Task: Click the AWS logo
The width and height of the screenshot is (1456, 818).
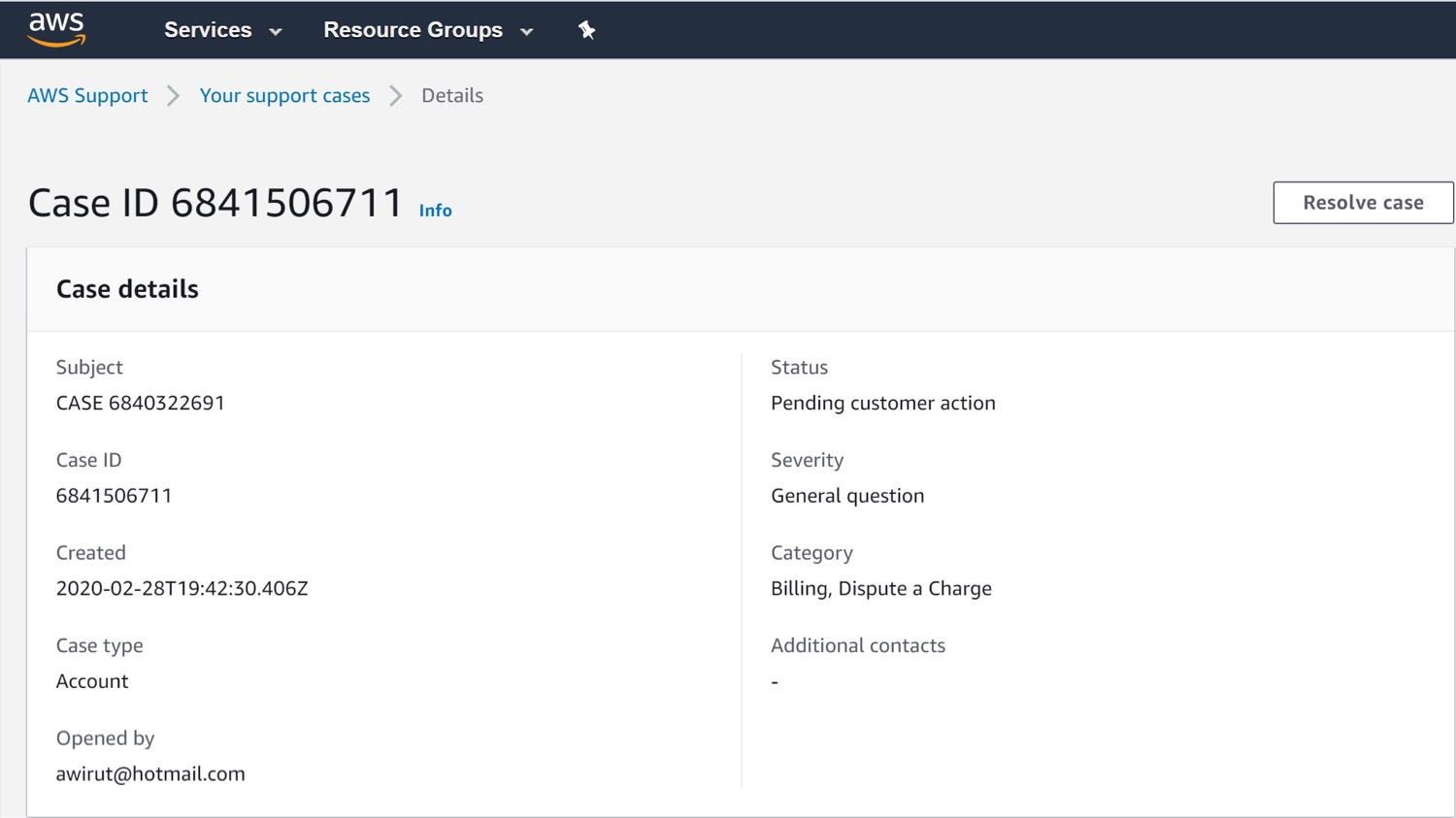Action: click(x=56, y=29)
